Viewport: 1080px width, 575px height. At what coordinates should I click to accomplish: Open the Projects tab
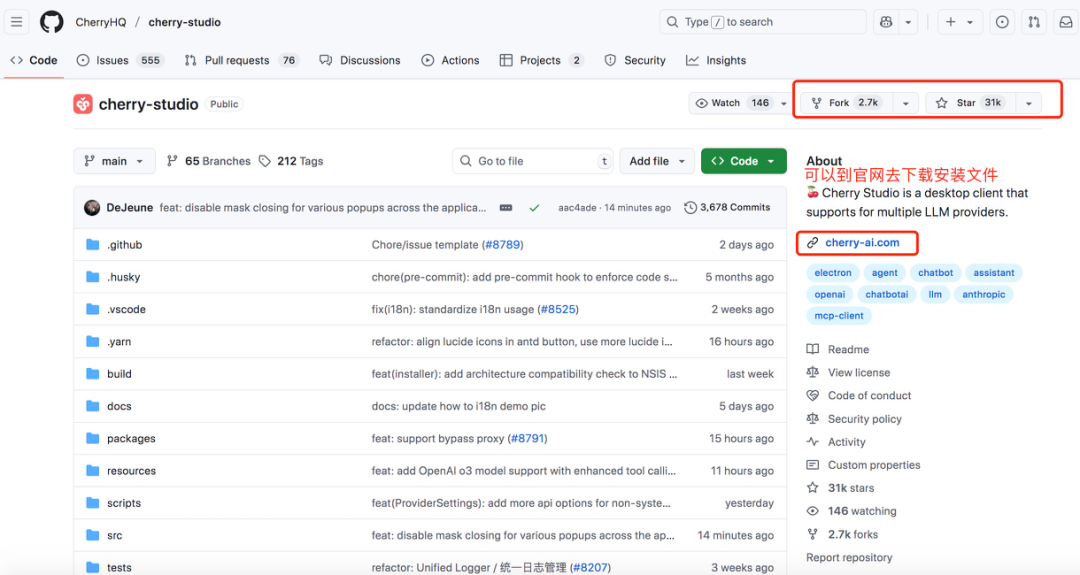coord(541,61)
